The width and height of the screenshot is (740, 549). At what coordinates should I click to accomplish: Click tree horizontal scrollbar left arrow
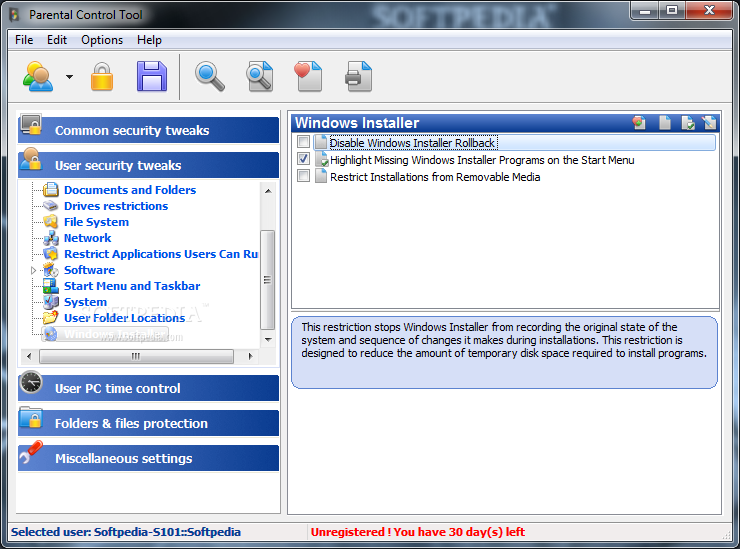pyautogui.click(x=29, y=356)
